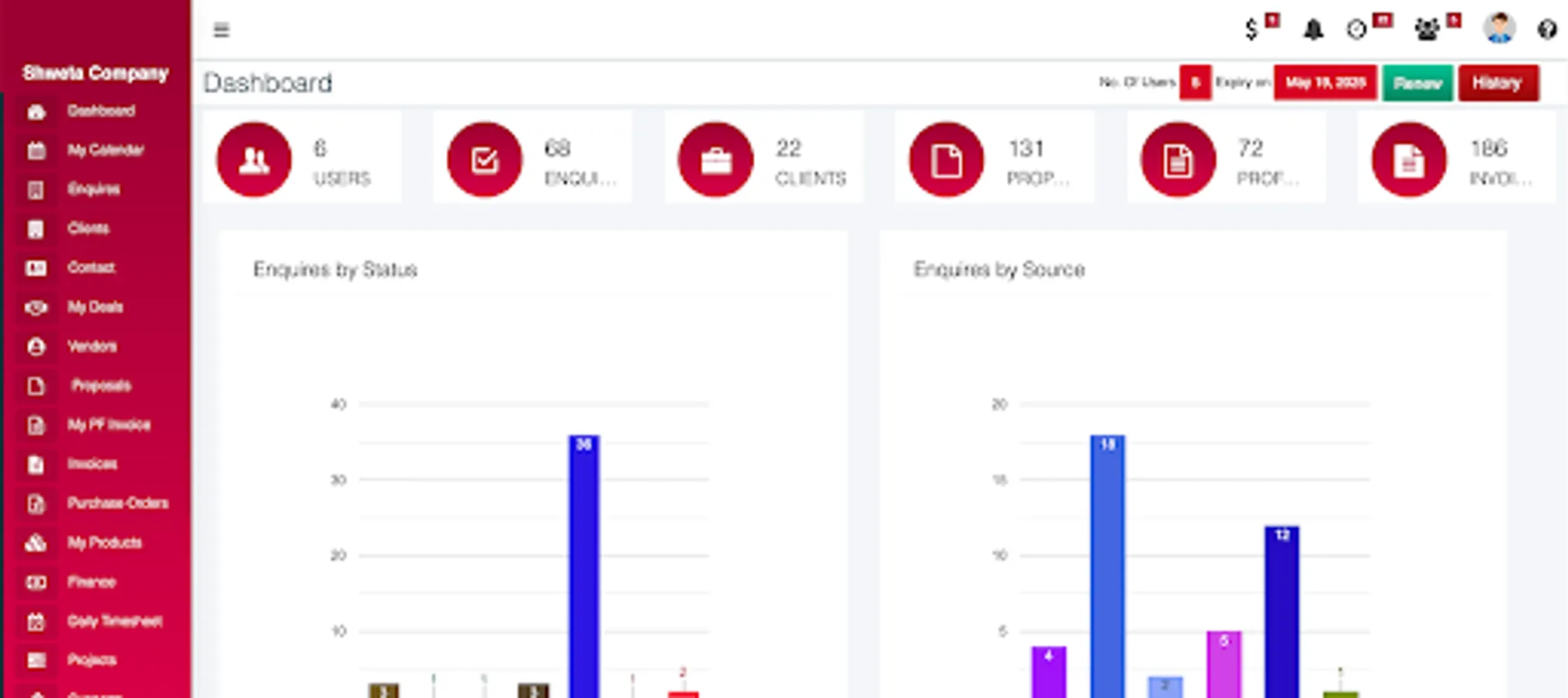Open the user profile avatar
Image resolution: width=1568 pixels, height=698 pixels.
coord(1499,29)
